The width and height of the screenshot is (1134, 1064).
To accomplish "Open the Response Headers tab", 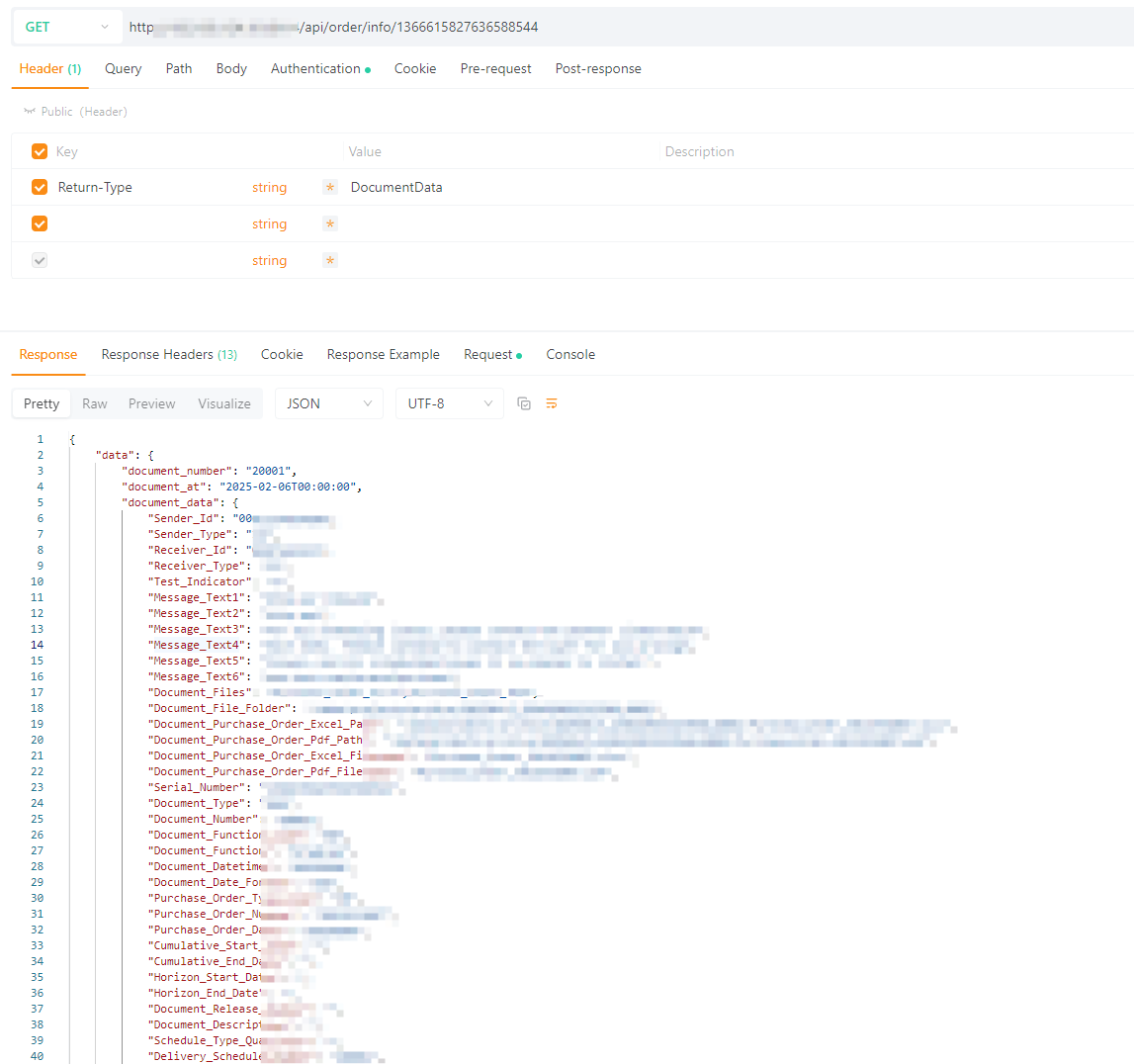I will click(x=168, y=355).
